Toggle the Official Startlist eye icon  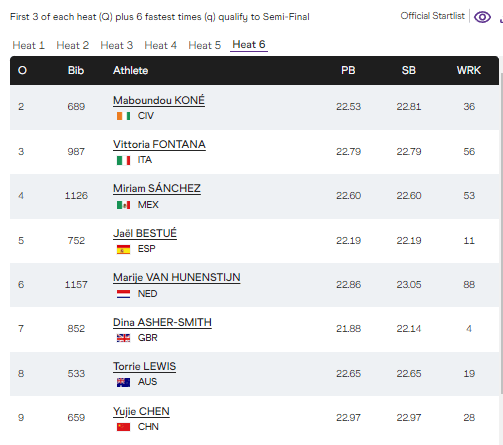pos(482,17)
